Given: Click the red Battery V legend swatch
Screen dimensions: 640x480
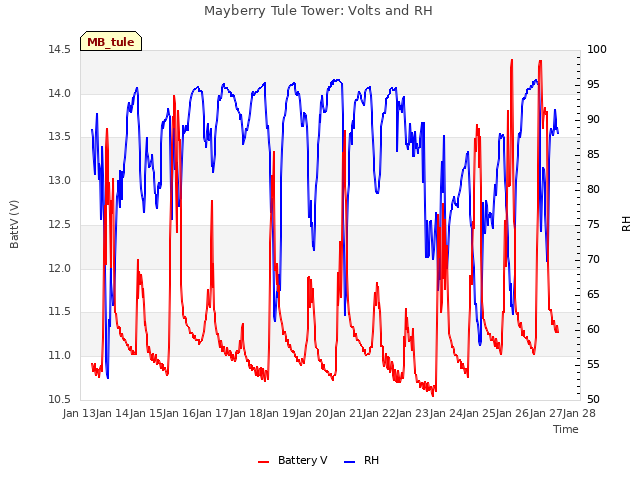Looking at the screenshot, I should click(264, 462).
